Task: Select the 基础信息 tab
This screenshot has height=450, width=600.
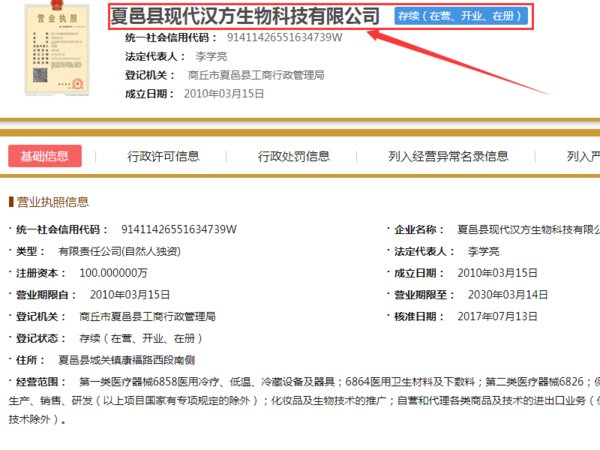Action: click(x=45, y=156)
